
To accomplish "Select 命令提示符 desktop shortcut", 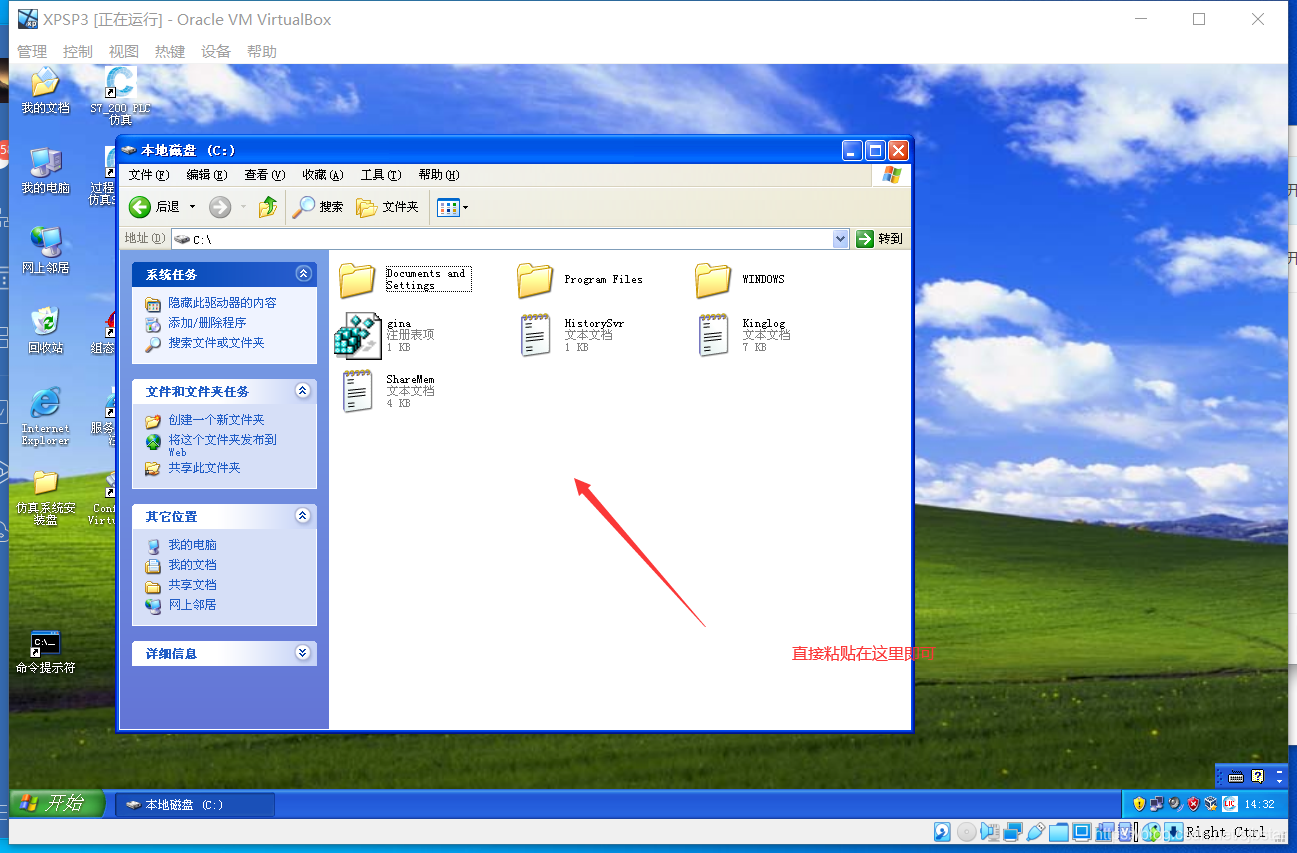I will (x=46, y=652).
